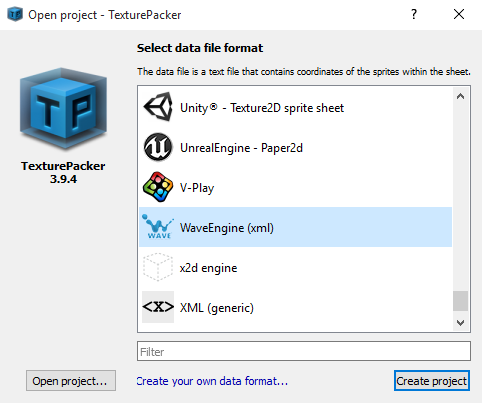Screen dimensions: 482x403
Task: Click the colorful V-Play icon
Action: click(x=158, y=187)
